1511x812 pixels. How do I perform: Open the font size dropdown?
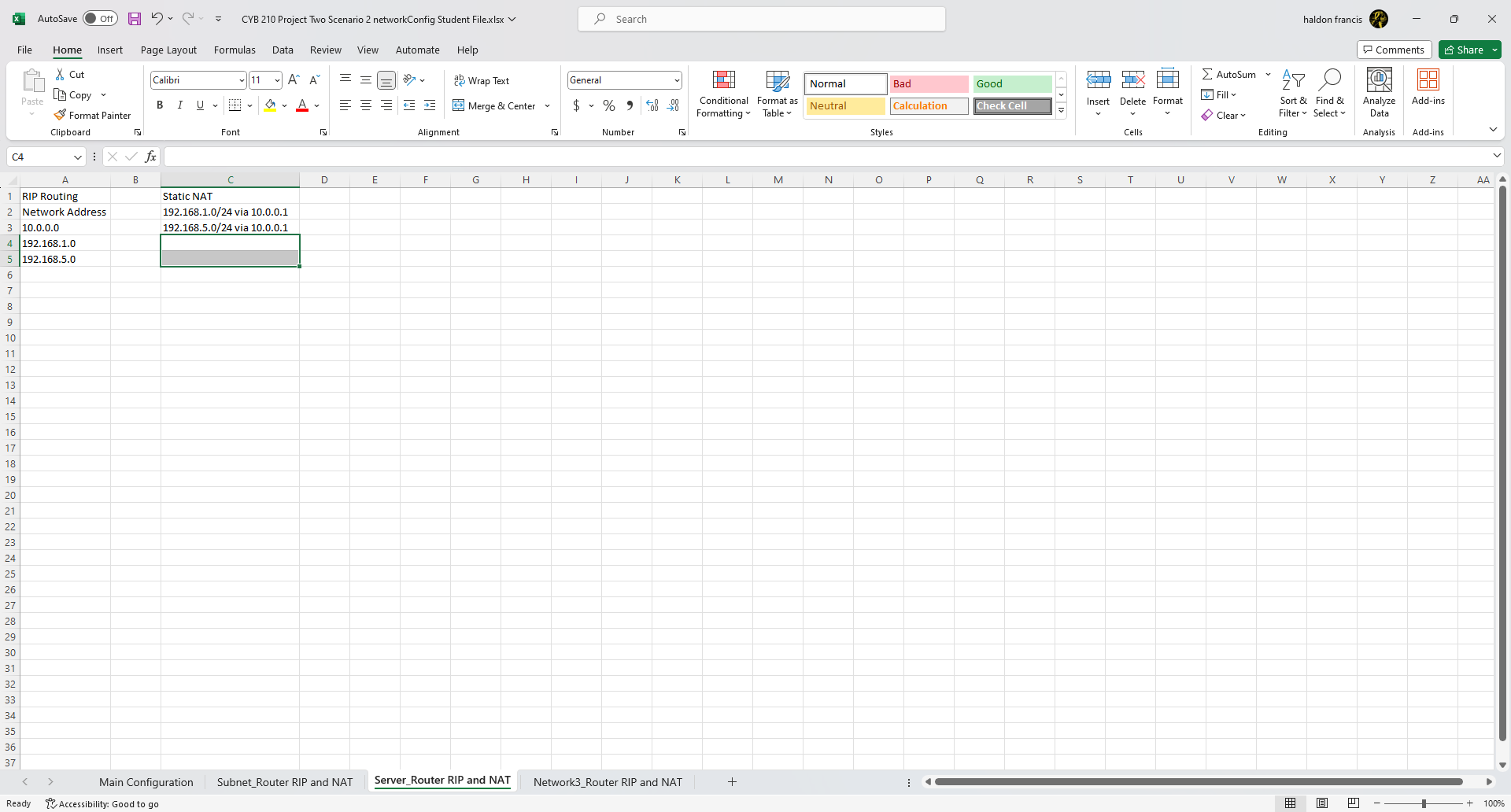click(277, 80)
